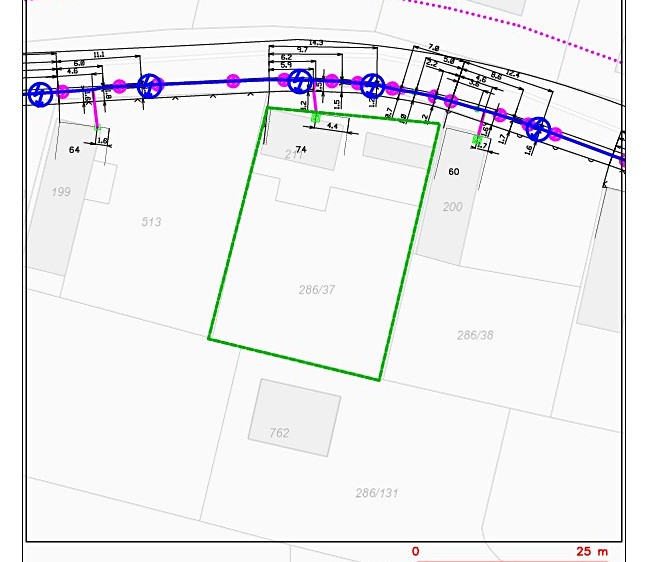
Task: Click the 1.6 dimension near building 64
Action: [102, 140]
